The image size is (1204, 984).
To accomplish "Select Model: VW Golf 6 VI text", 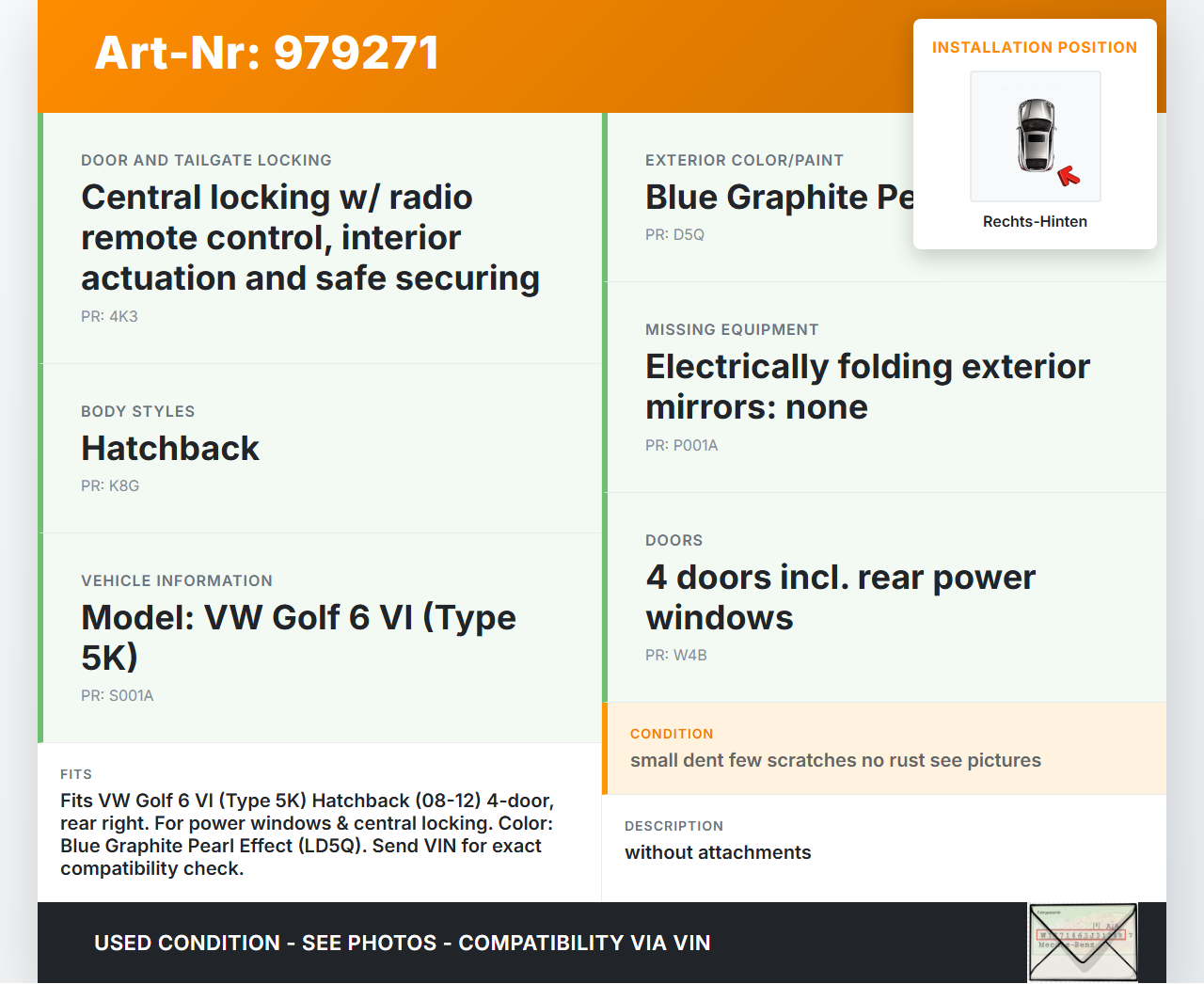I will tap(298, 637).
